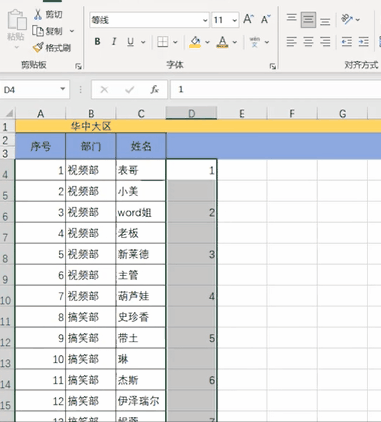381x422 pixels.
Task: Click the Insert Function fx icon
Action: tap(154, 89)
